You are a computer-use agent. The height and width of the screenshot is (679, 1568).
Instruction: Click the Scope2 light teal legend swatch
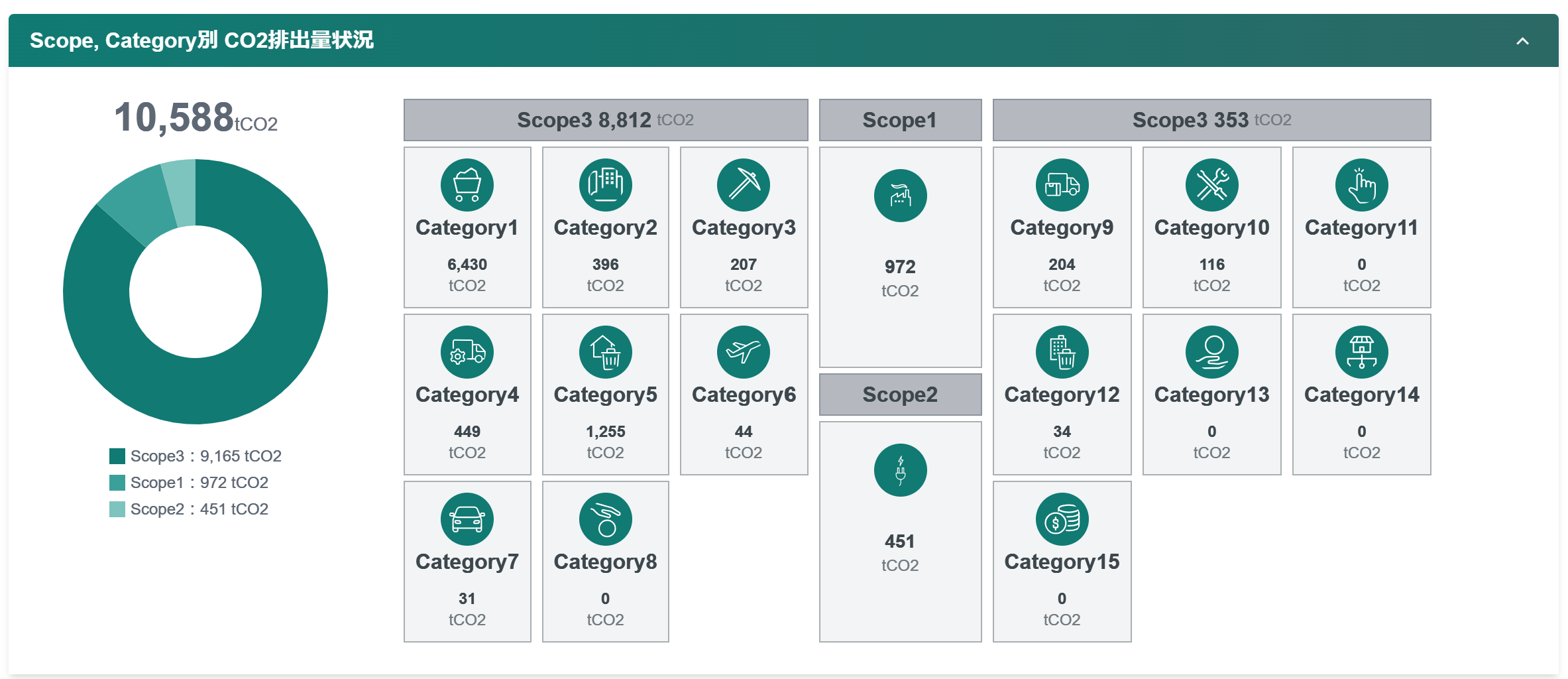point(117,509)
